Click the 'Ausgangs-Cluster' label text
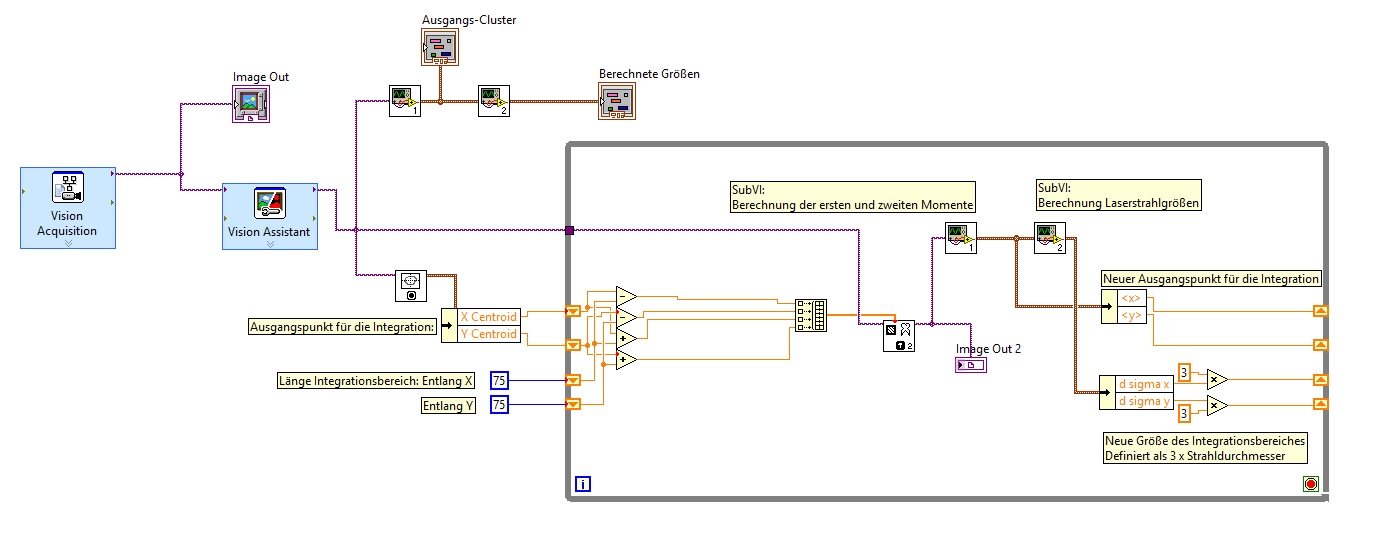This screenshot has width=1393, height=557. click(469, 19)
